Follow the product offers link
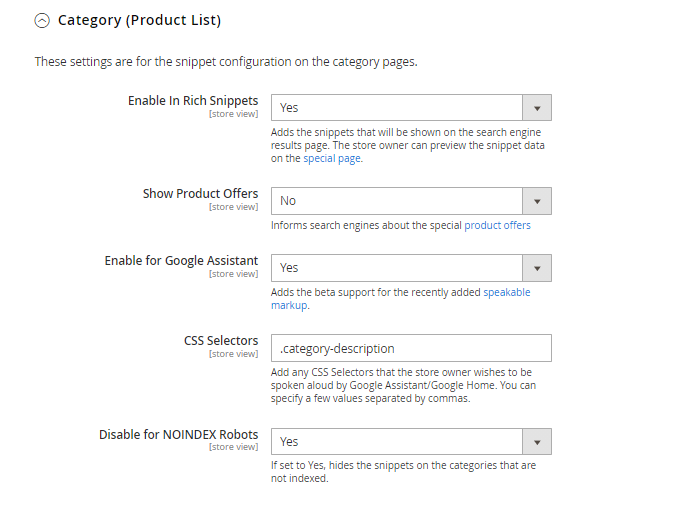685x505 pixels. coord(497,226)
